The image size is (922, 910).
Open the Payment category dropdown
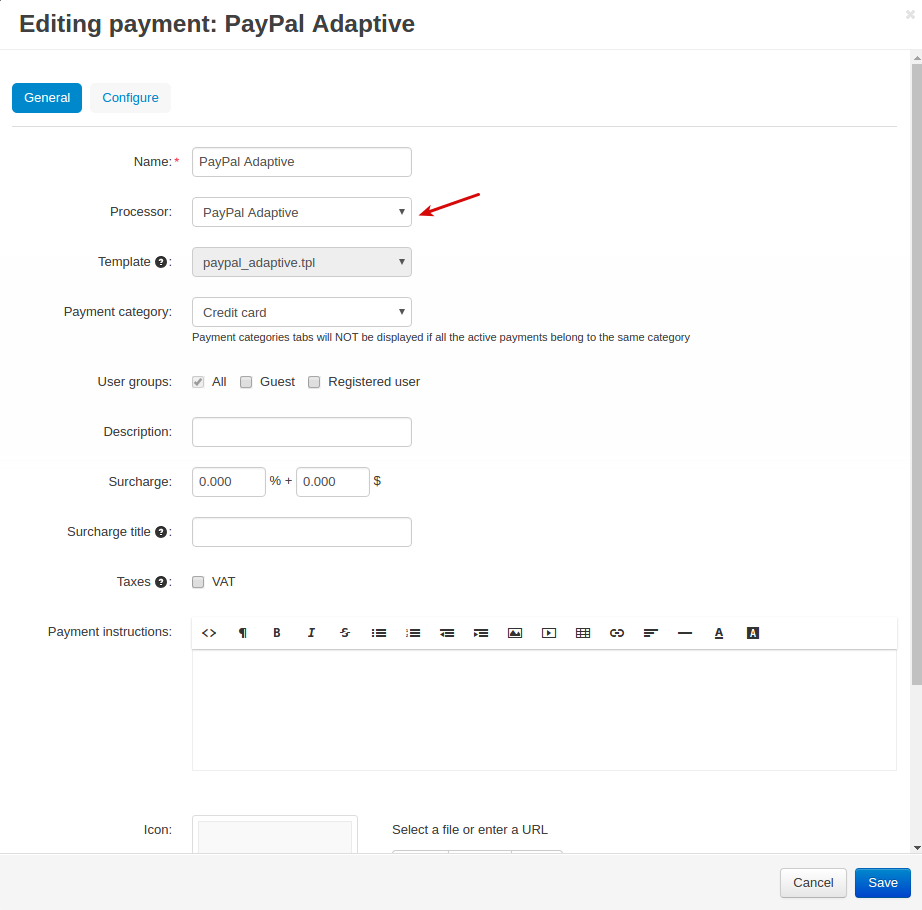pos(302,312)
